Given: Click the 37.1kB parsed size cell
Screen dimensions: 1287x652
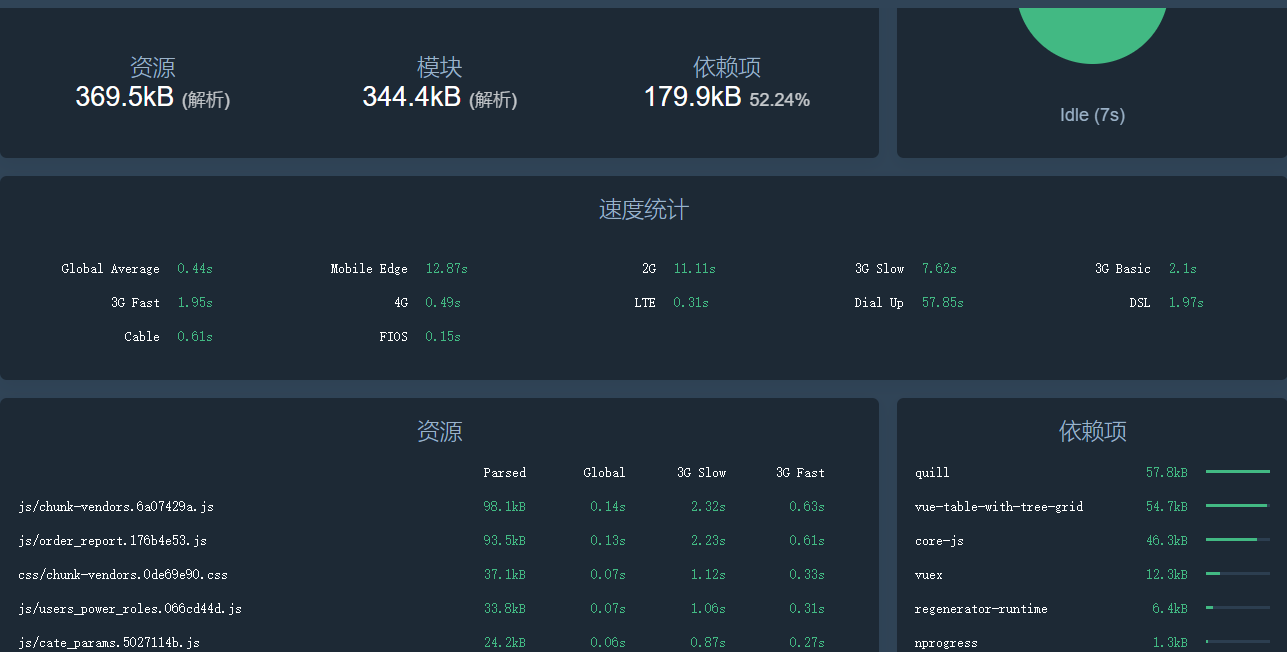Looking at the screenshot, I should 504,575.
